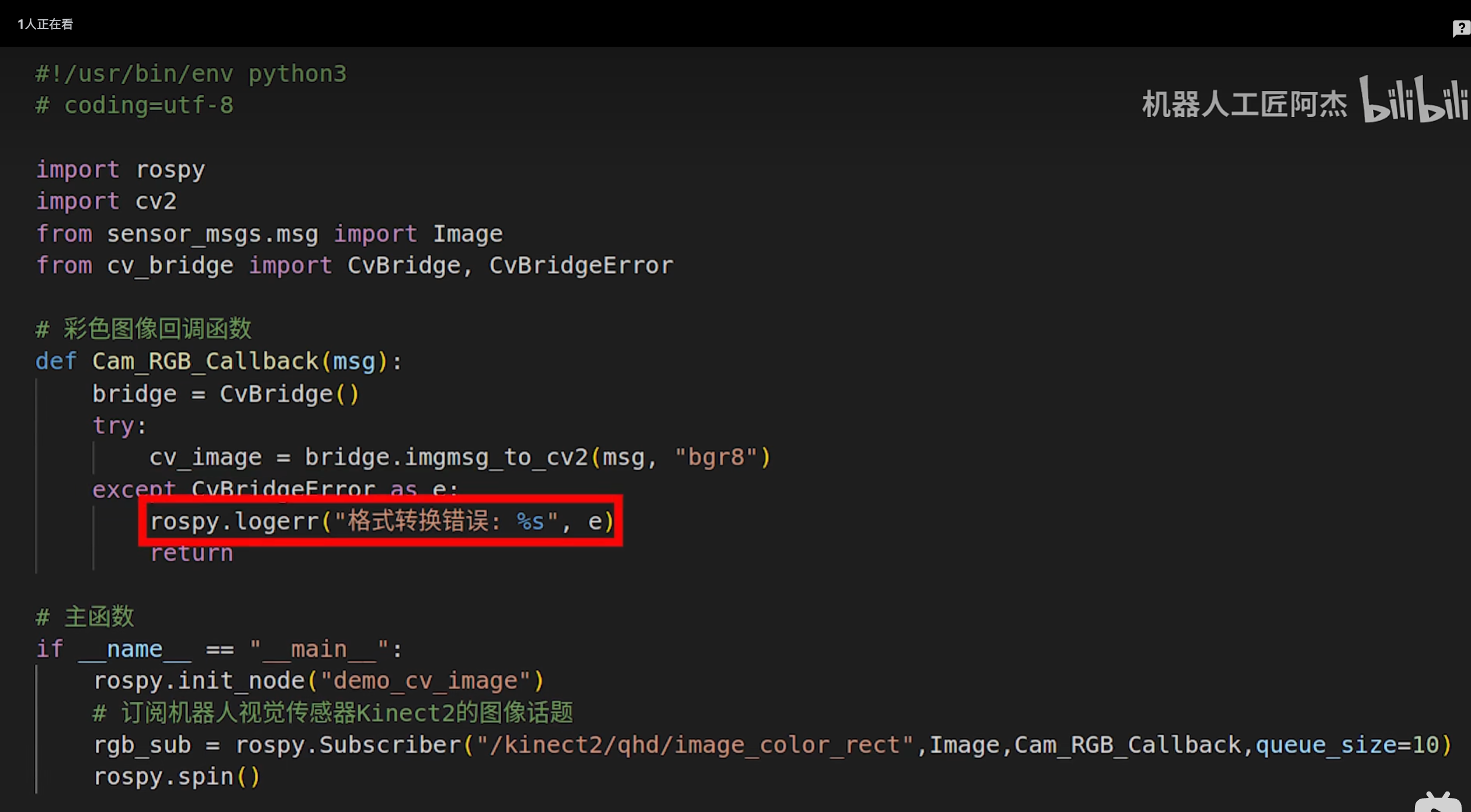This screenshot has width=1471, height=812.
Task: Click the bridge = CvBridge() line
Action: tap(225, 394)
